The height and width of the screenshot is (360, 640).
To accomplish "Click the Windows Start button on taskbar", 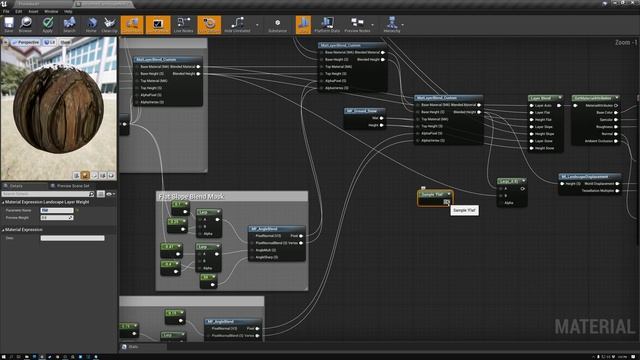I will coord(3,357).
